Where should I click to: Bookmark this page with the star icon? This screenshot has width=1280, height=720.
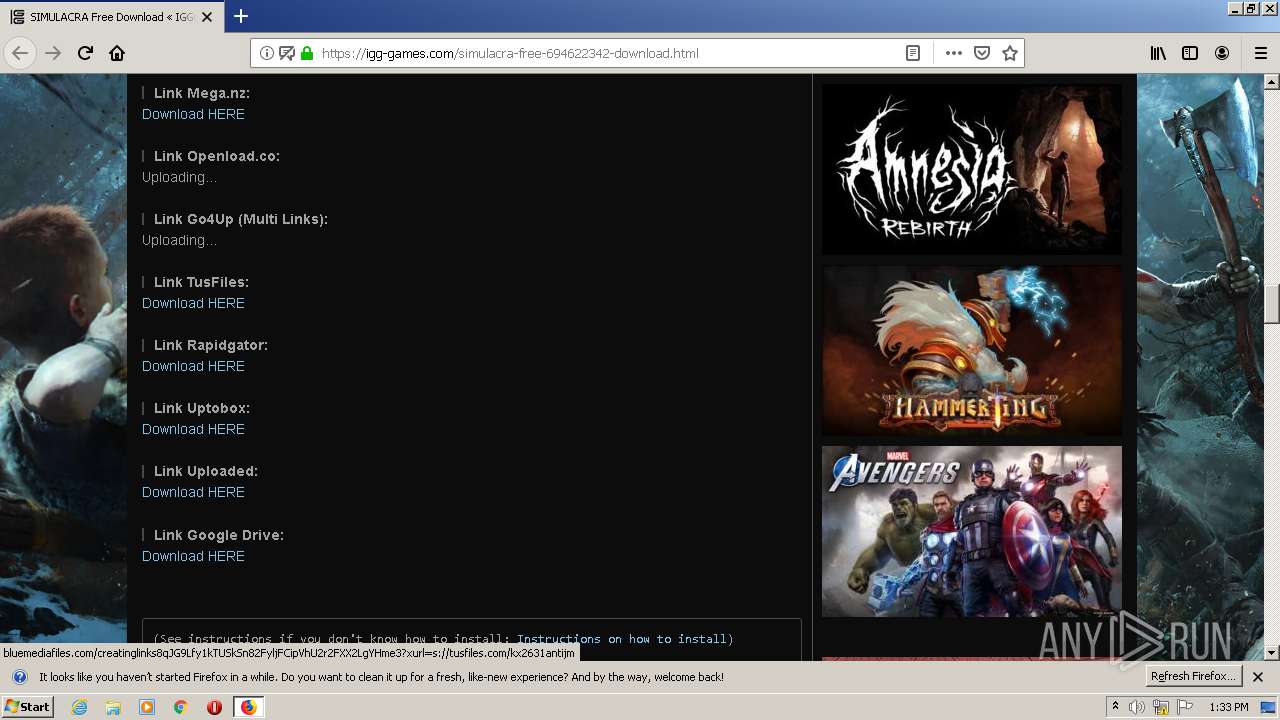1010,53
